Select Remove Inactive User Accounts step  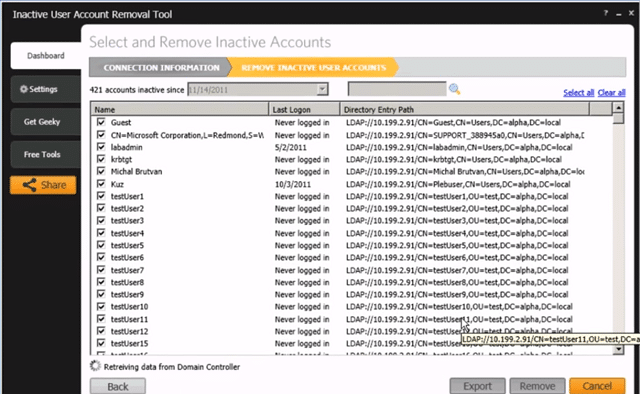(313, 67)
